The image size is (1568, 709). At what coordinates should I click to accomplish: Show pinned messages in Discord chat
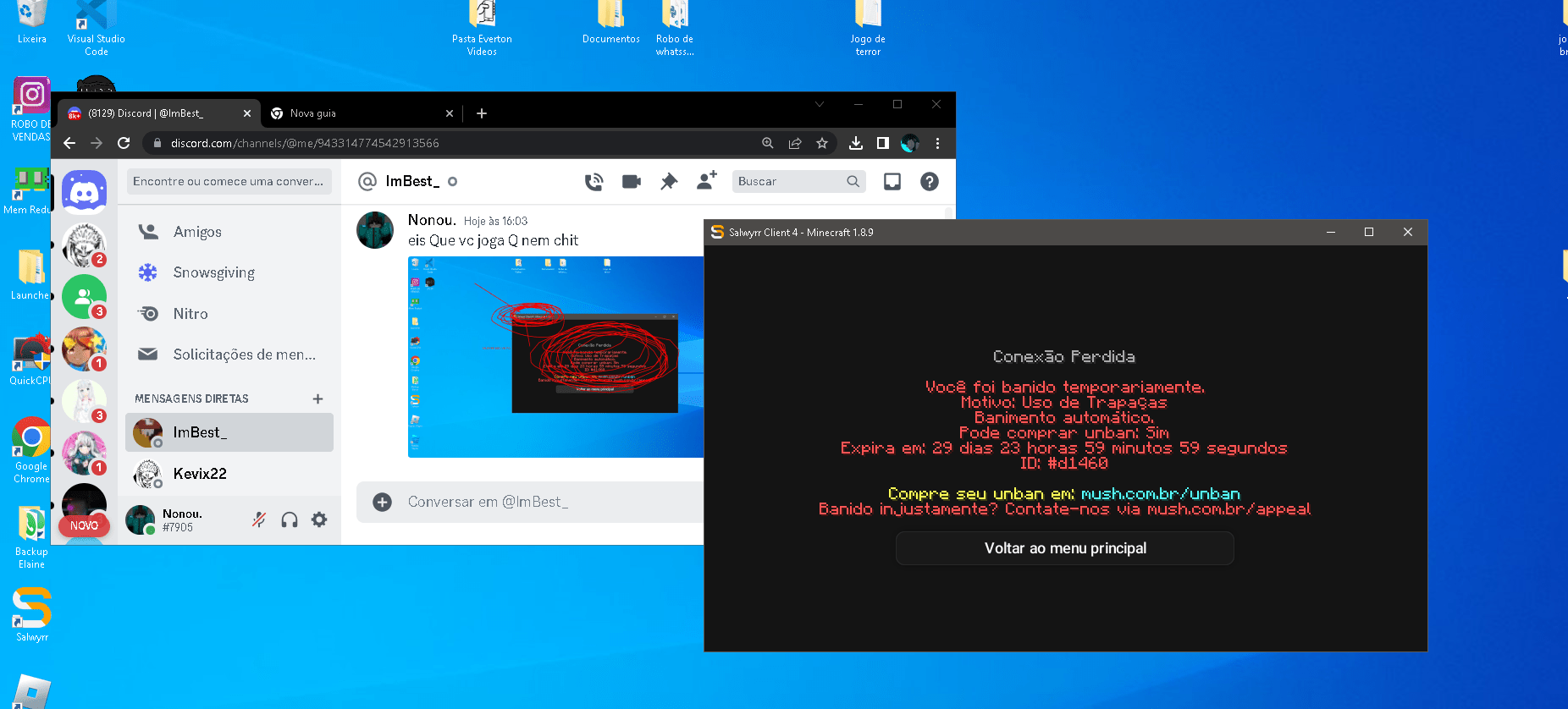coord(669,181)
